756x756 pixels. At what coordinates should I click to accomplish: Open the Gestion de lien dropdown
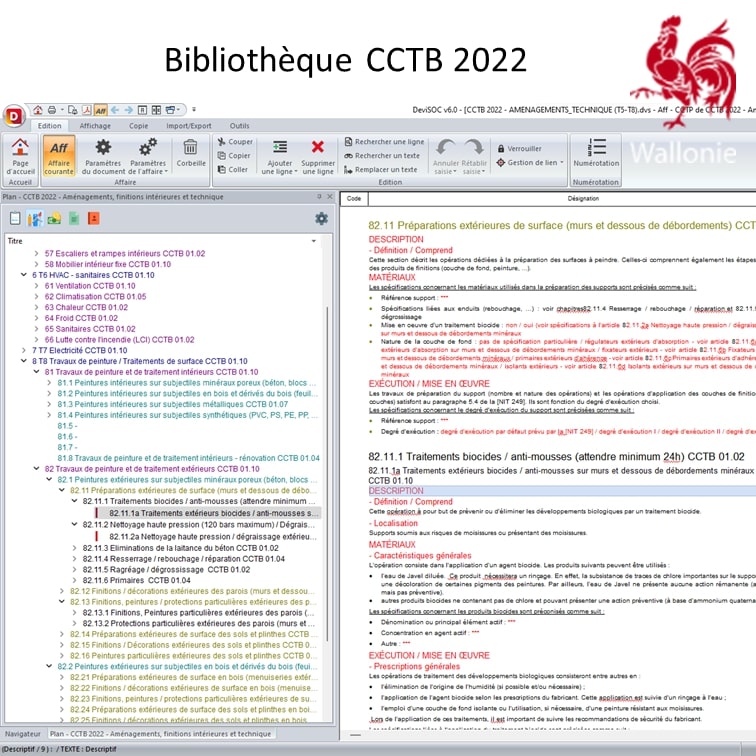(534, 163)
